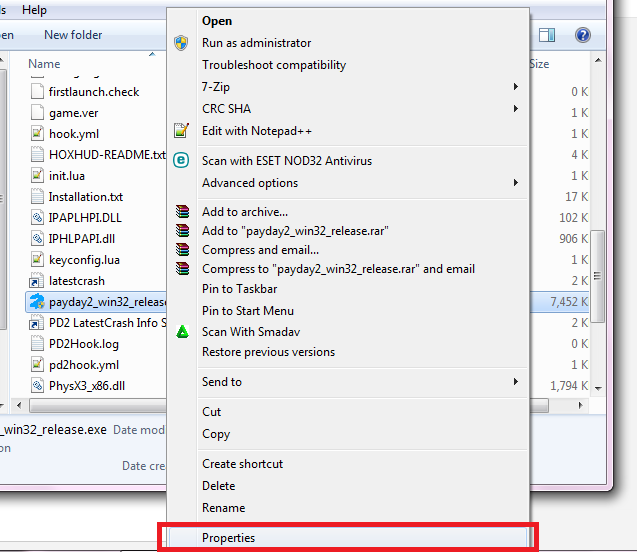The width and height of the screenshot is (637, 552).
Task: Click the pd2hook.yml file icon
Action: 37,365
